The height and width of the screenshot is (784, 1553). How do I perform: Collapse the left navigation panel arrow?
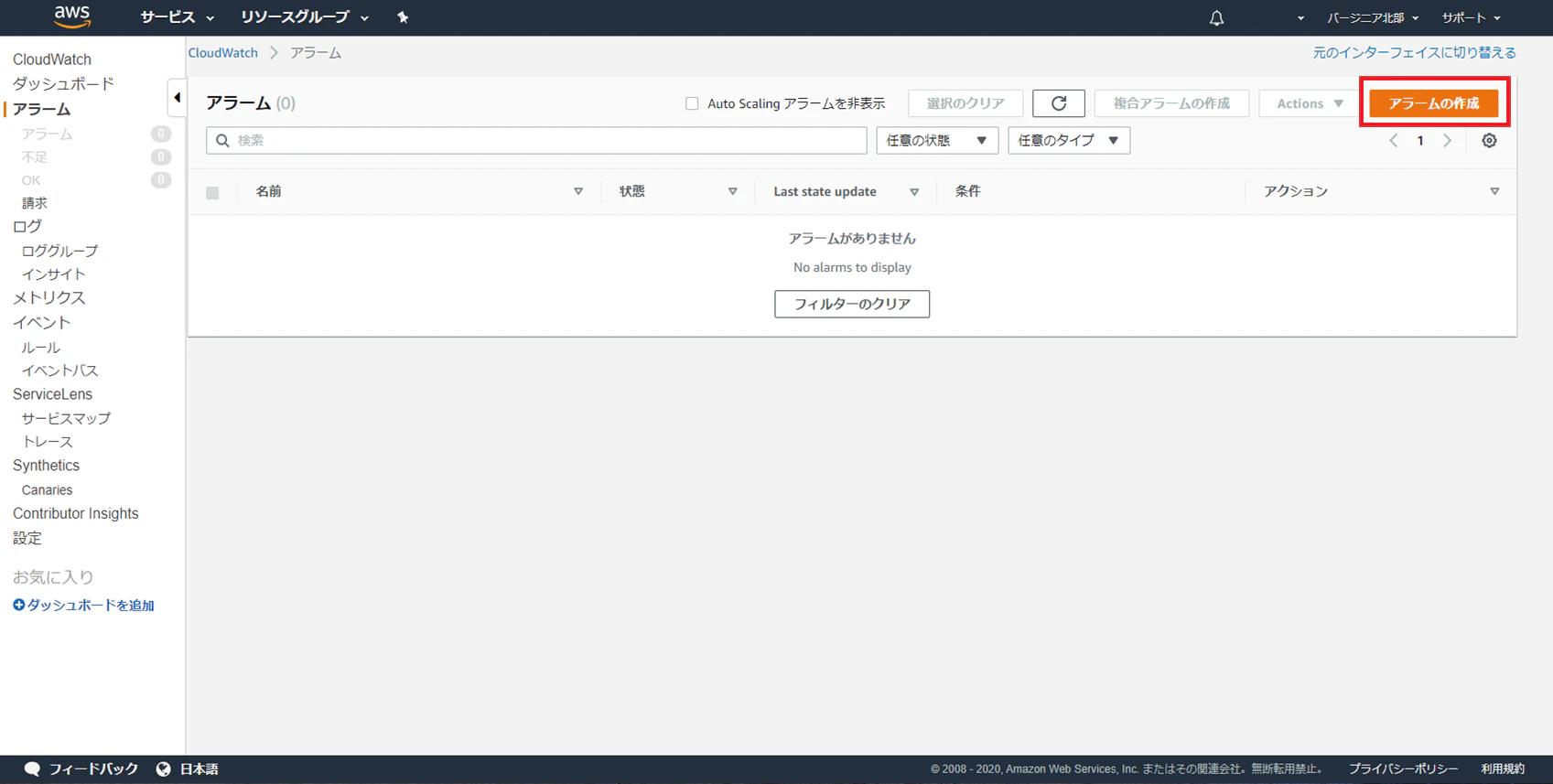(x=177, y=97)
